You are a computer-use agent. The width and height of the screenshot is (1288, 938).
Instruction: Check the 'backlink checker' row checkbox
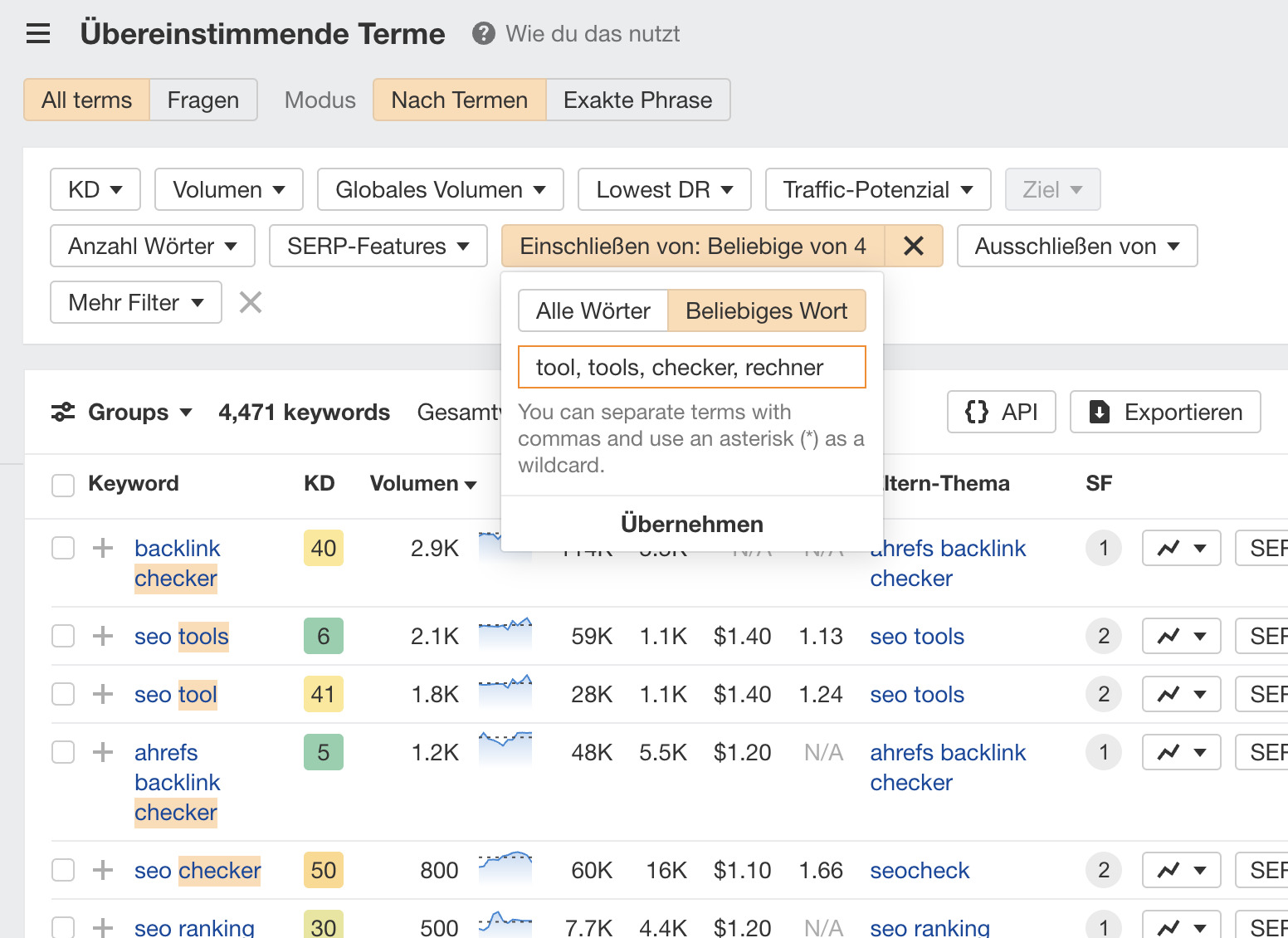click(62, 548)
